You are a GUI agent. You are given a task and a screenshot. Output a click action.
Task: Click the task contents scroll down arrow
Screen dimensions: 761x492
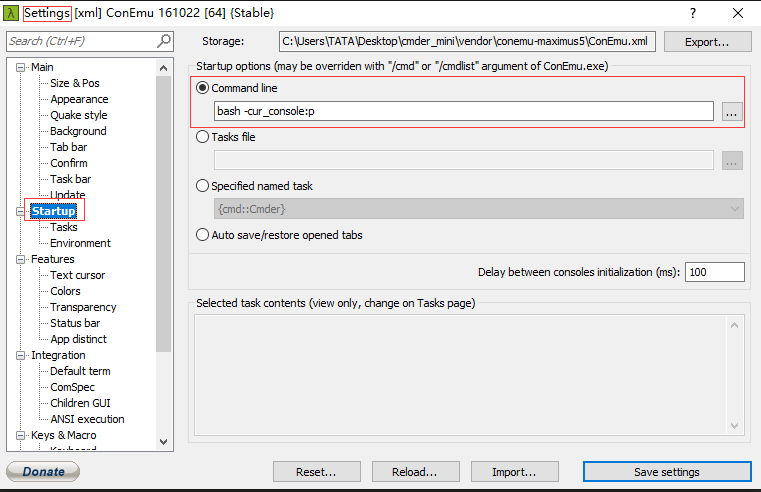point(734,426)
